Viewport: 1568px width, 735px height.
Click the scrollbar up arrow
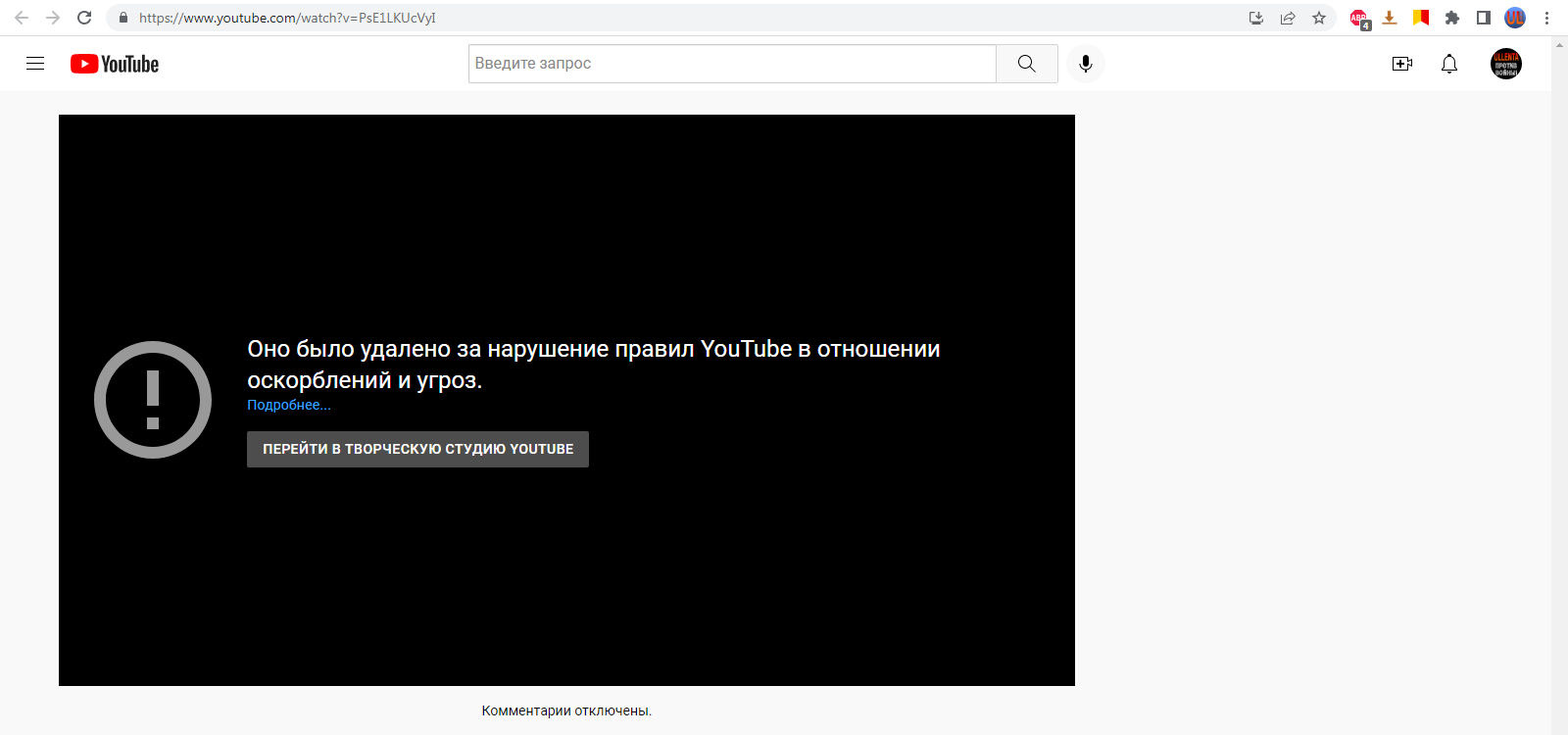pos(1559,44)
